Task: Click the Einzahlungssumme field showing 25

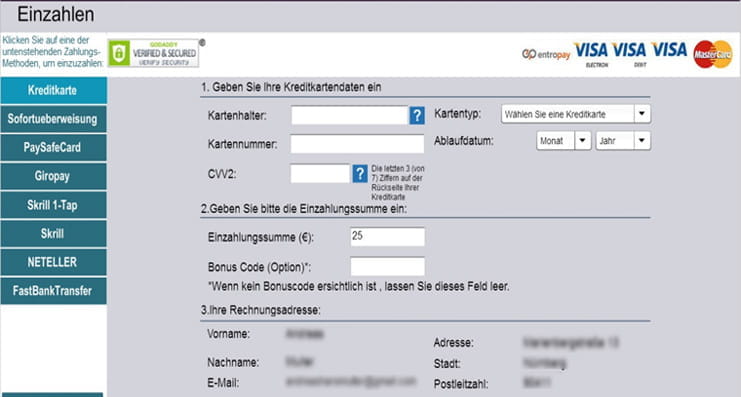Action: [388, 237]
